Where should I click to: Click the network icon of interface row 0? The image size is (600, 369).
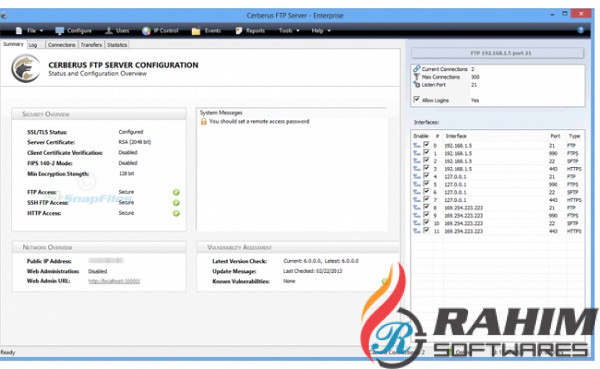coord(417,146)
